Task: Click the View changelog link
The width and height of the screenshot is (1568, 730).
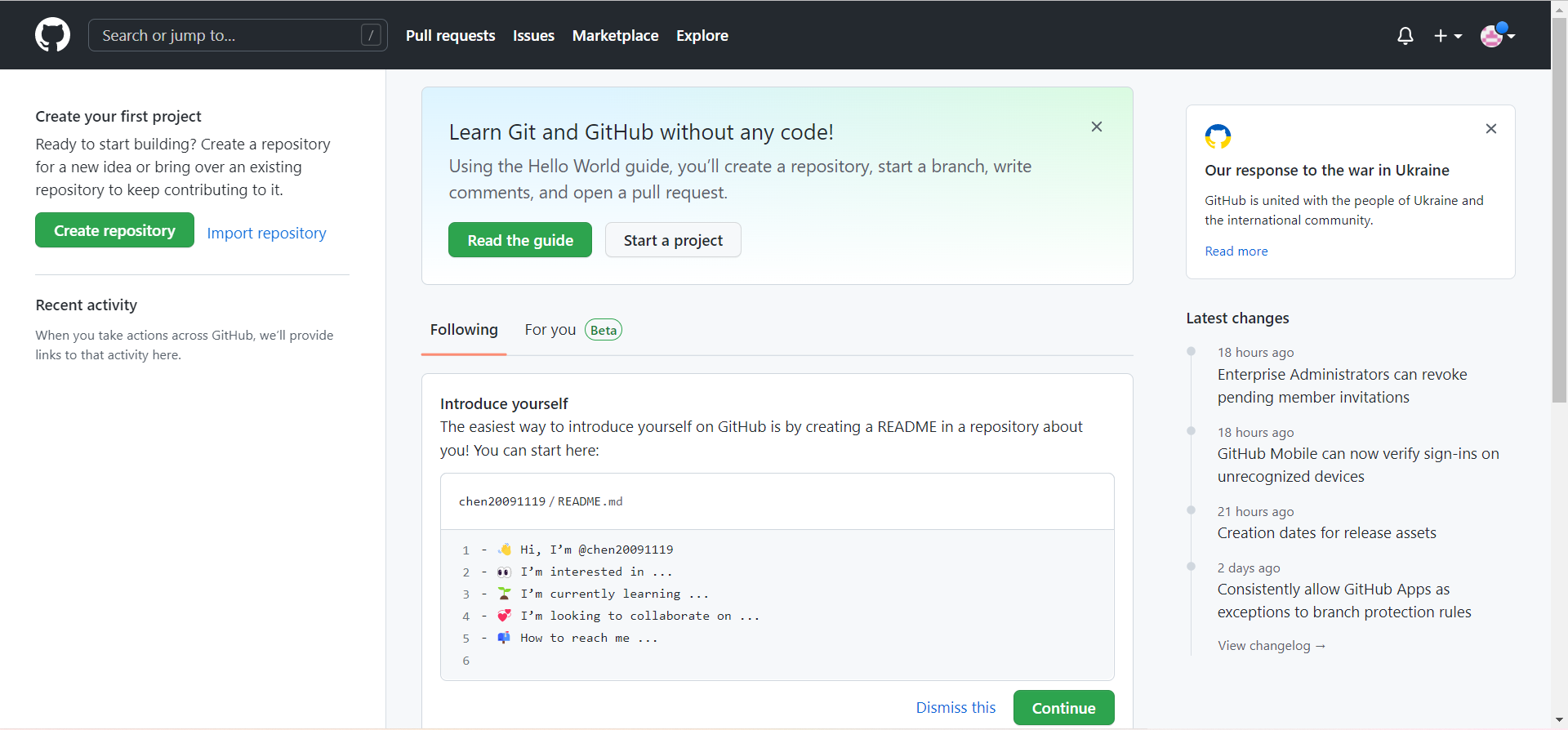Action: pos(1272,646)
